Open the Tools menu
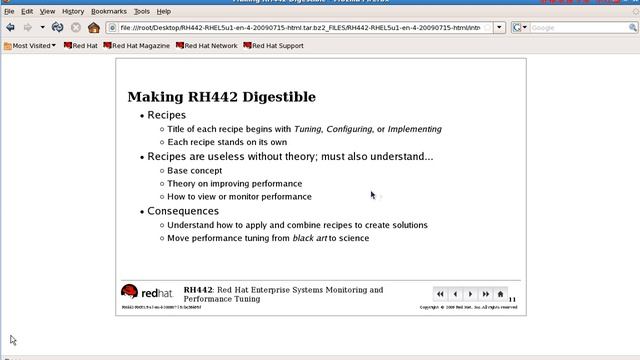640x360 pixels. (x=142, y=11)
